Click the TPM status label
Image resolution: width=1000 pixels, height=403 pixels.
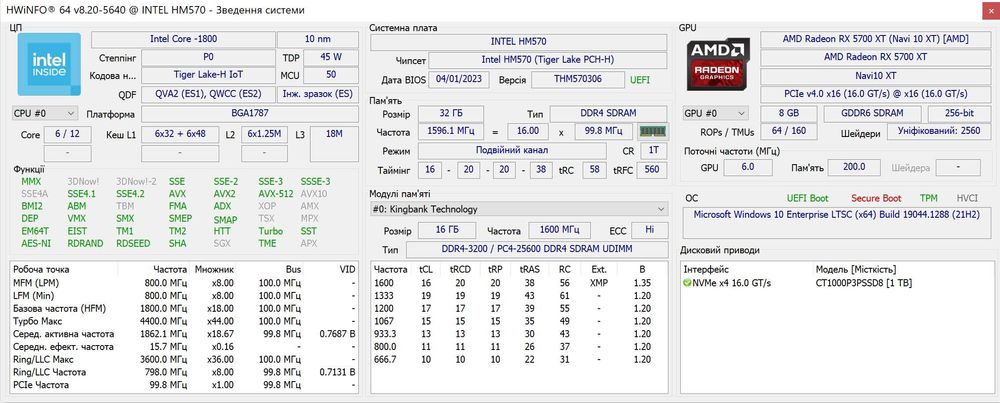click(929, 198)
